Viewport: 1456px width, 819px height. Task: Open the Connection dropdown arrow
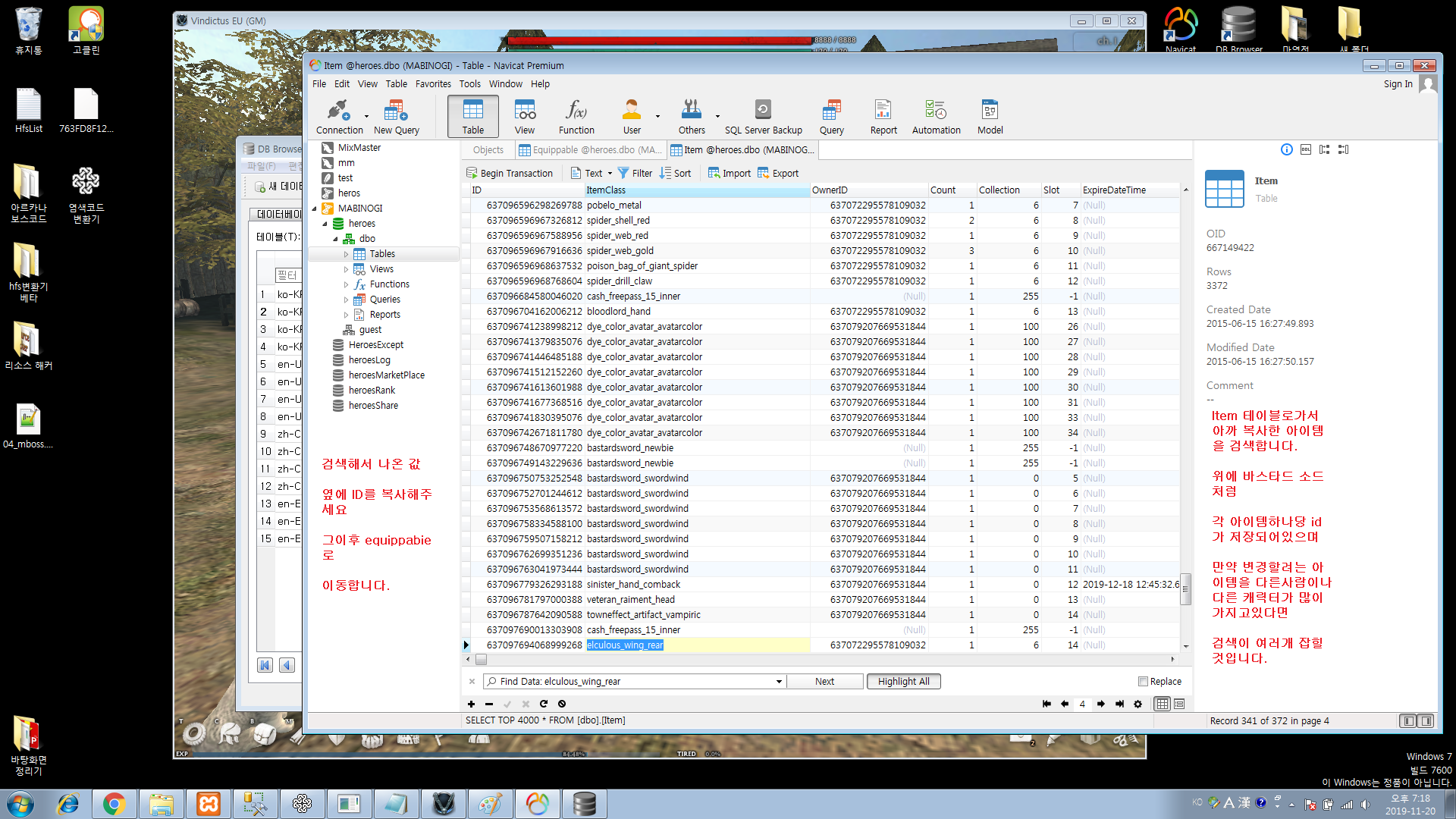tap(366, 116)
